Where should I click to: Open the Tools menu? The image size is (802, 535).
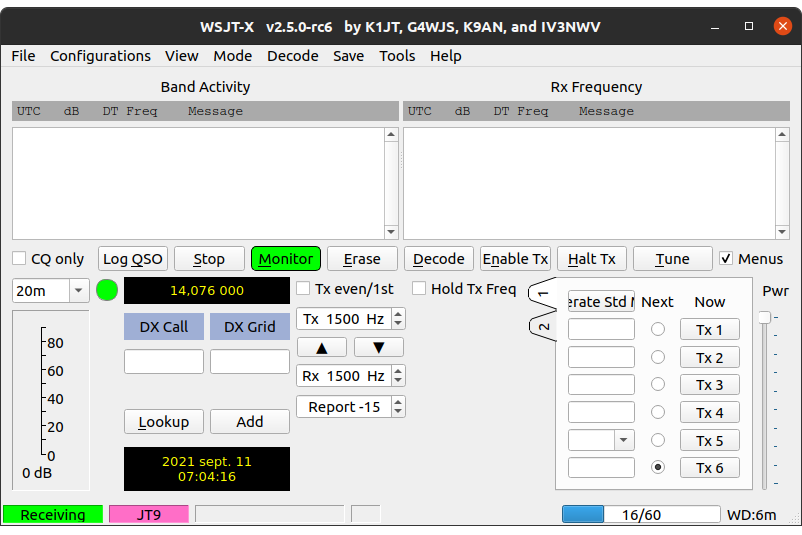coord(397,56)
